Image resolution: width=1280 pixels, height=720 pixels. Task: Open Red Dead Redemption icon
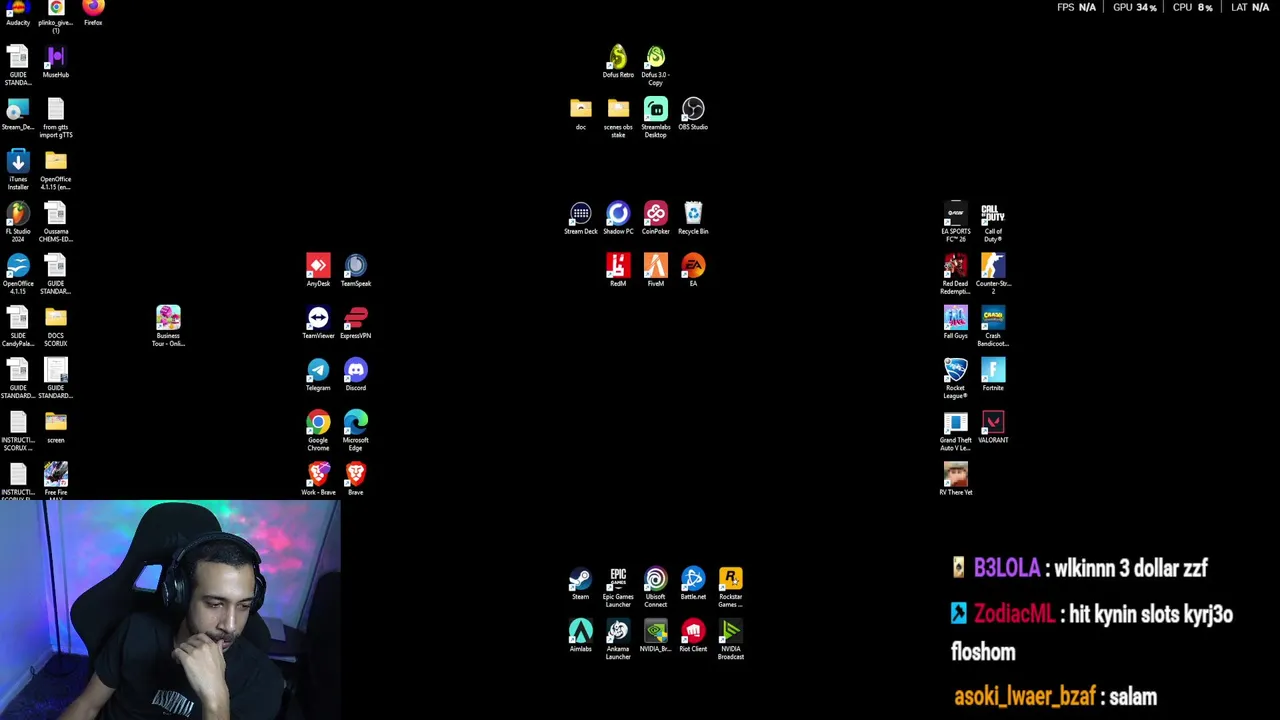[x=956, y=274]
